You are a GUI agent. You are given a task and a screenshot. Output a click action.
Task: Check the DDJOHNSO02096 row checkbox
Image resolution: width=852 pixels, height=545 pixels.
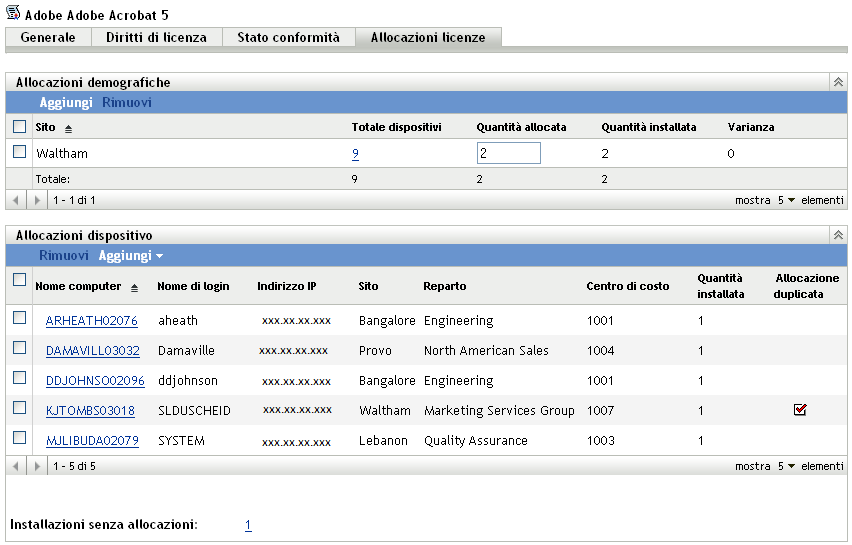coord(20,378)
